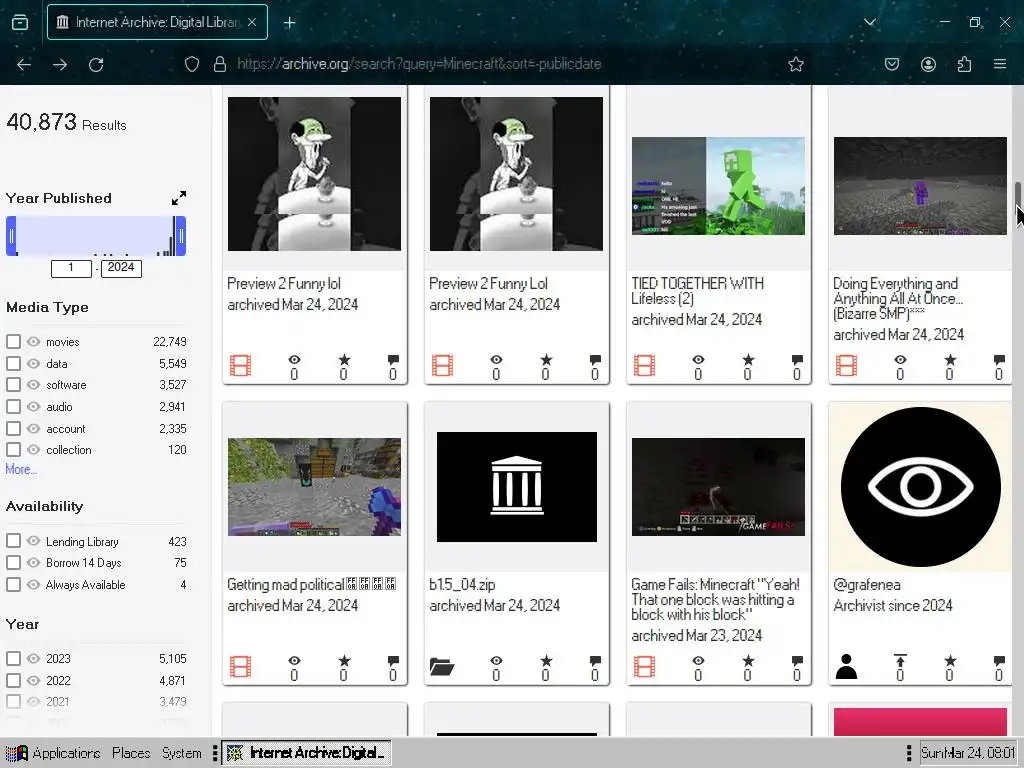Click movie icon on Game Fails card

(644, 667)
